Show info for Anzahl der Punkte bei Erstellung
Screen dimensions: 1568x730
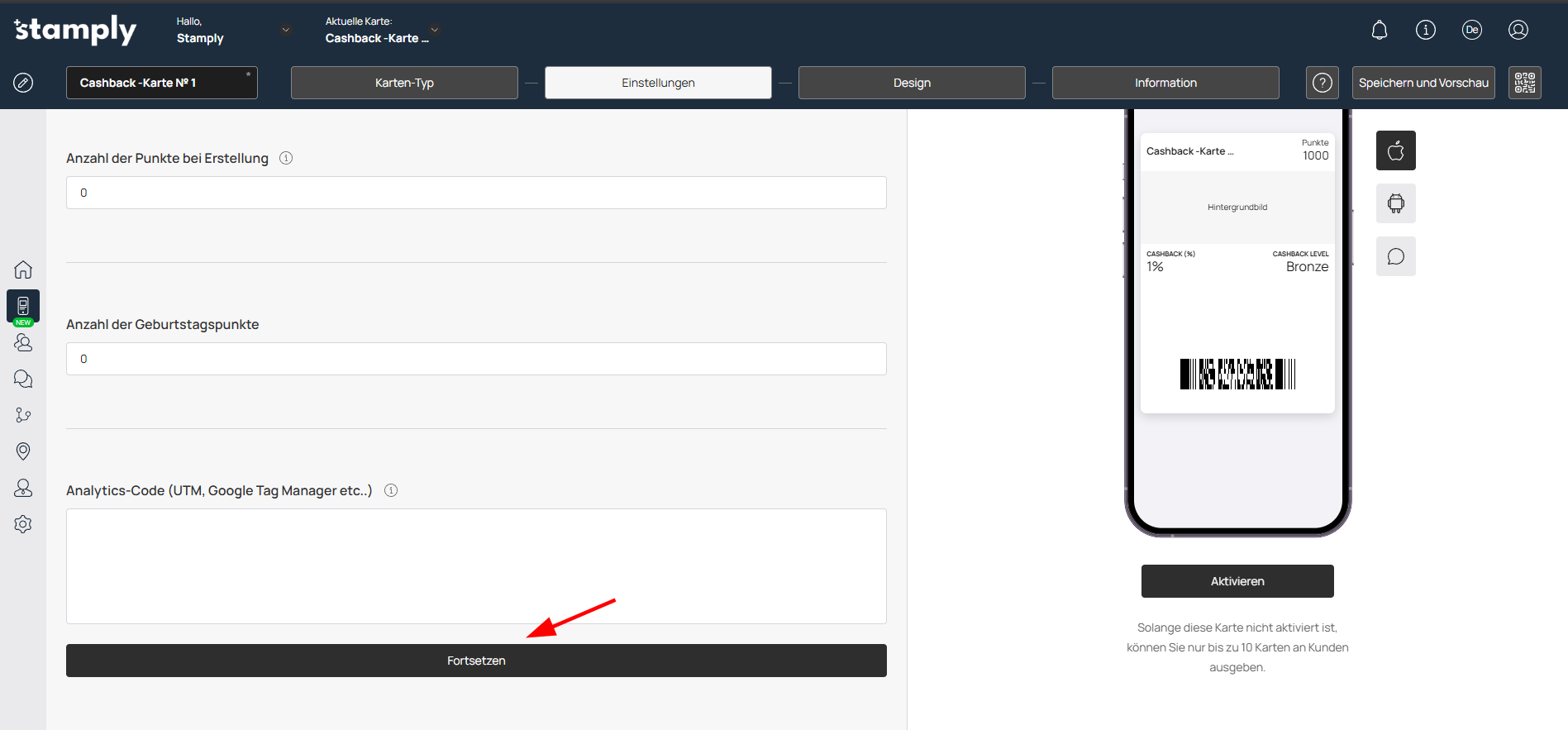tap(286, 158)
